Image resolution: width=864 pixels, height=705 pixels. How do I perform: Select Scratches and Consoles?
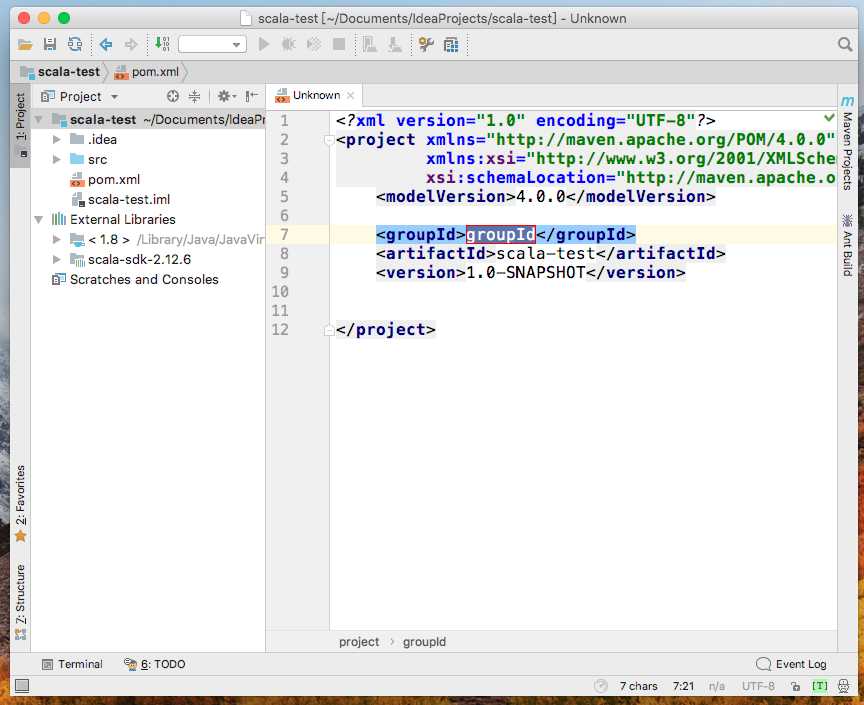pos(144,279)
